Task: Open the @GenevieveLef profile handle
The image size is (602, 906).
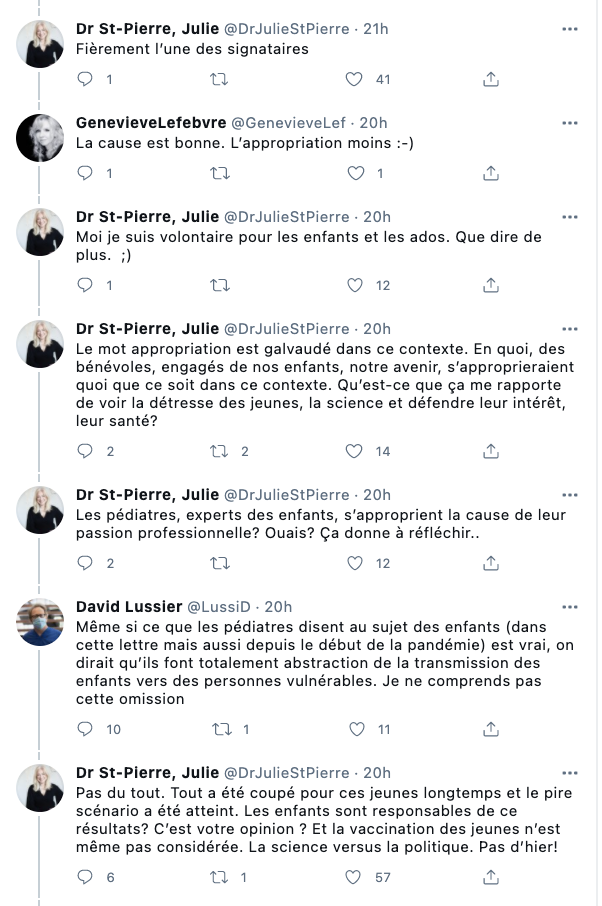Action: pos(288,123)
